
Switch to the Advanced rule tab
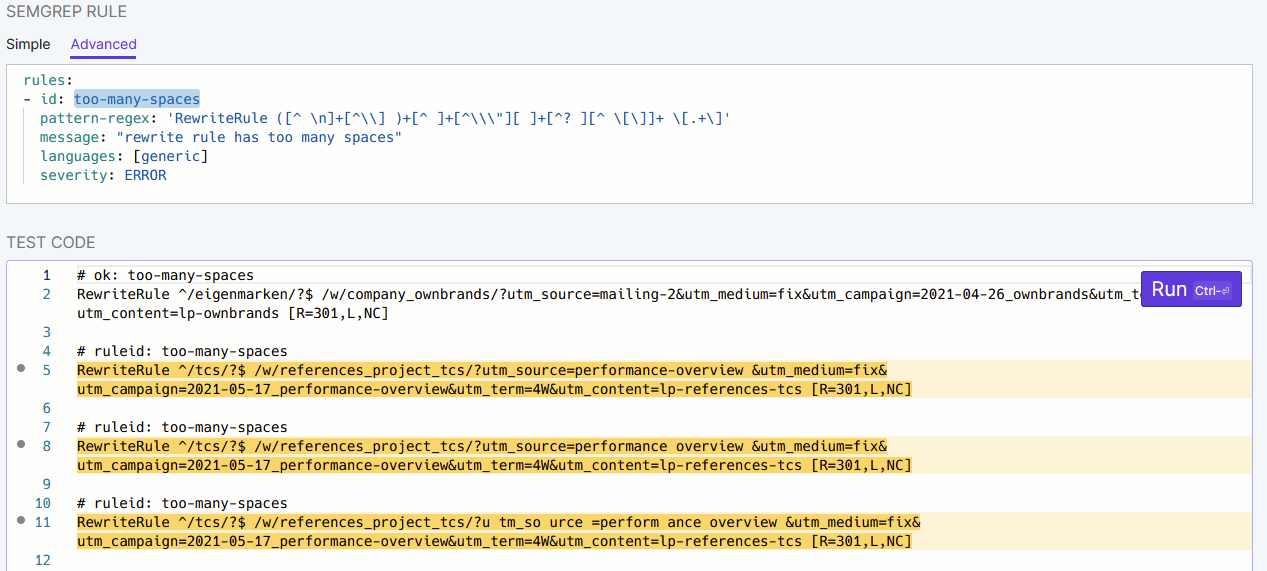[103, 44]
